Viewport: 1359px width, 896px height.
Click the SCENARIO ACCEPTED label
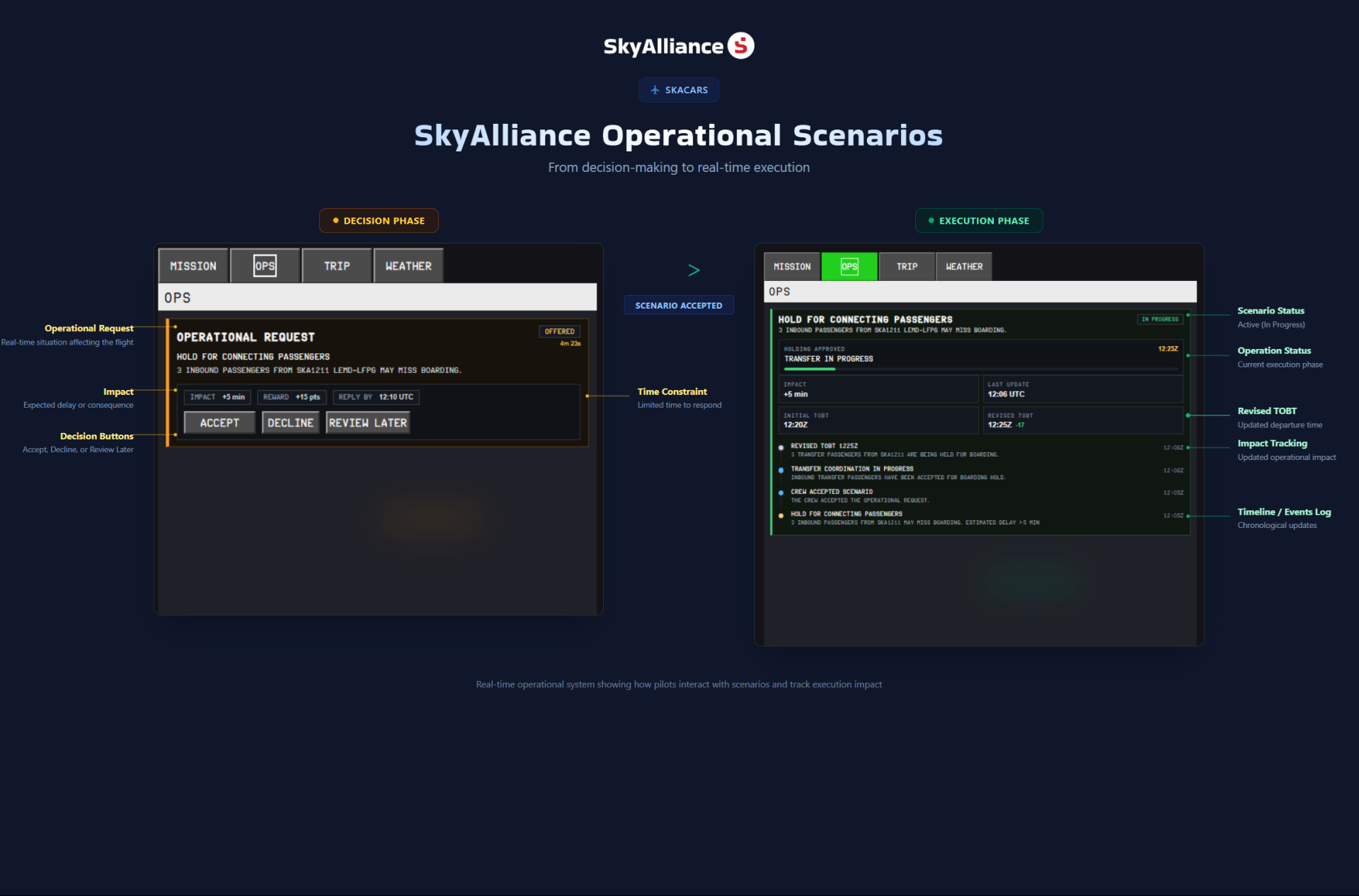point(678,304)
